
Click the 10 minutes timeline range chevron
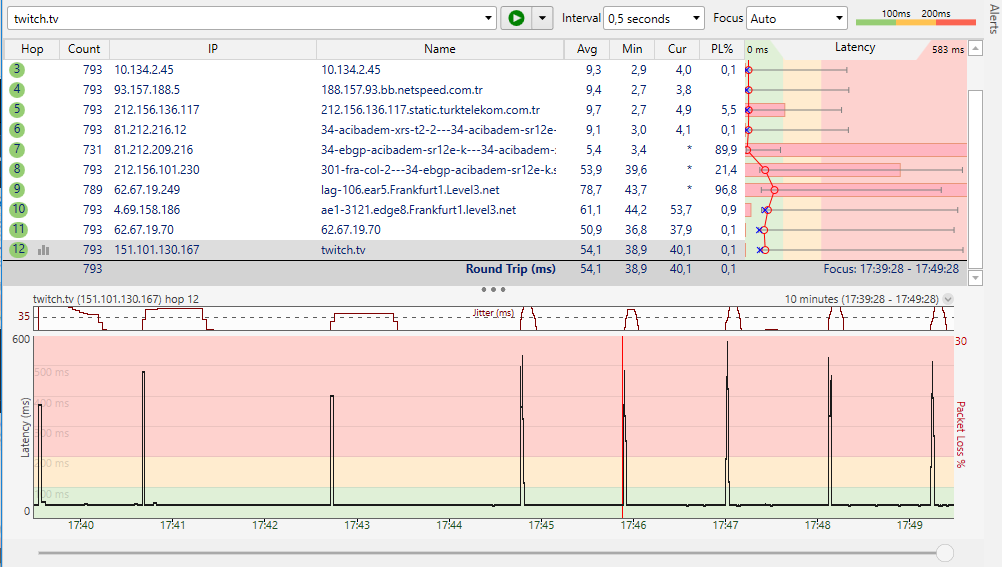point(948,299)
